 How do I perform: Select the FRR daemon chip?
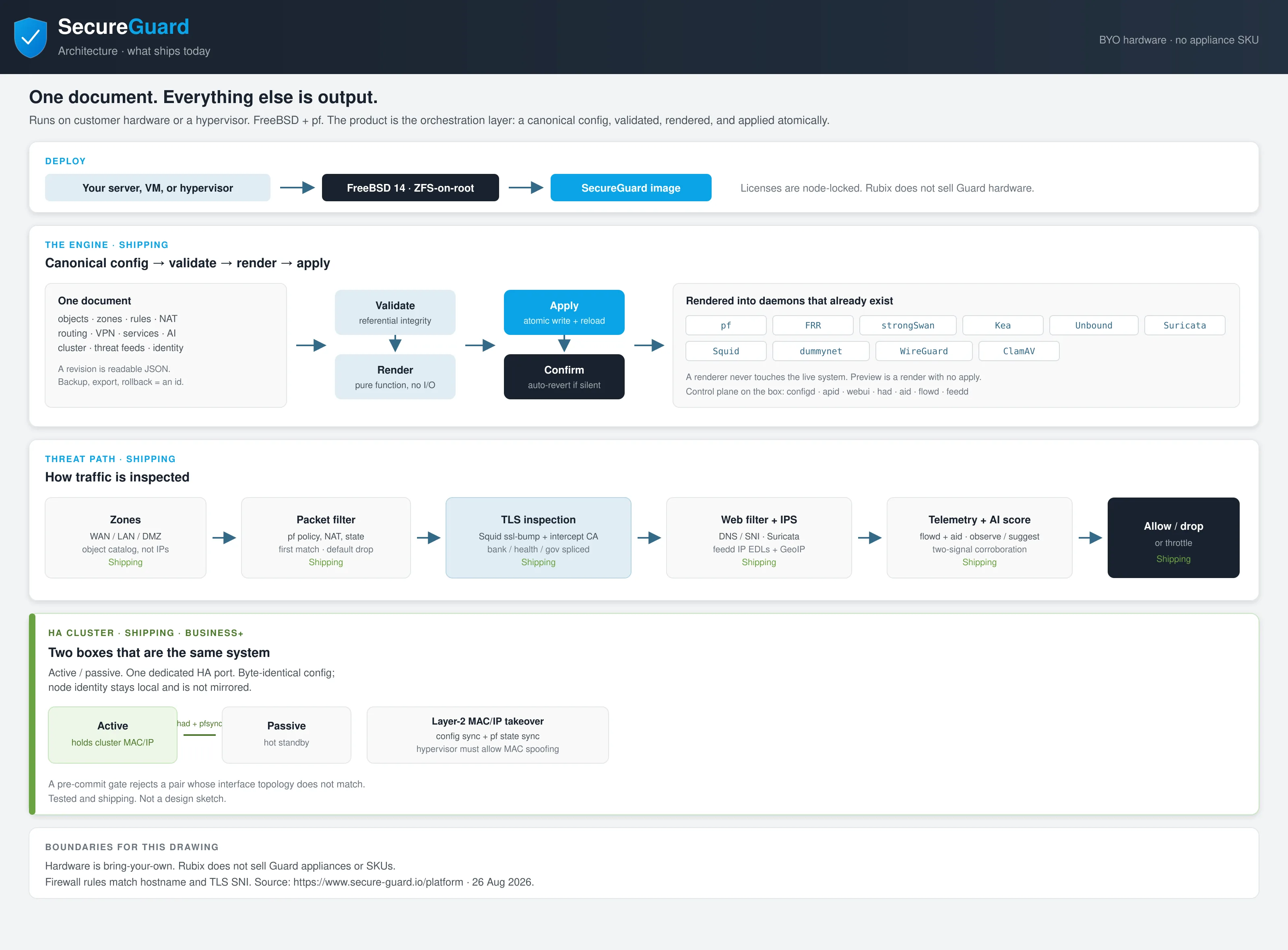tap(813, 326)
